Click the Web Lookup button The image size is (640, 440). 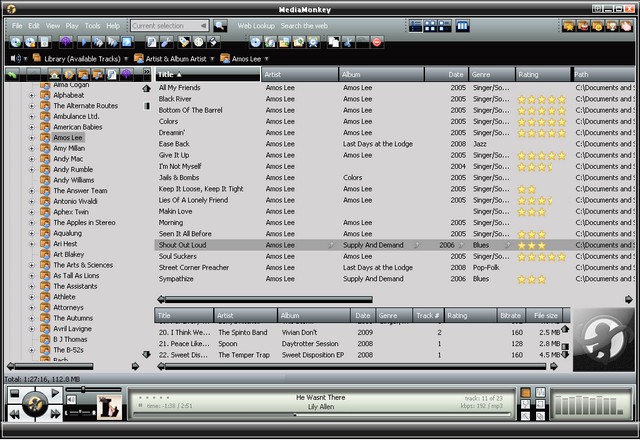tap(256, 26)
